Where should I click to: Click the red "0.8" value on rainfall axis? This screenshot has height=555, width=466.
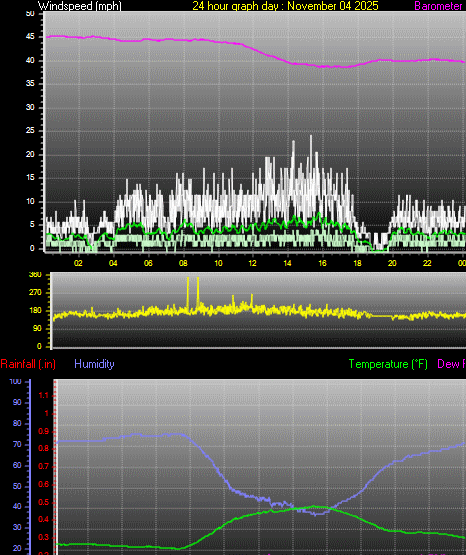click(44, 449)
